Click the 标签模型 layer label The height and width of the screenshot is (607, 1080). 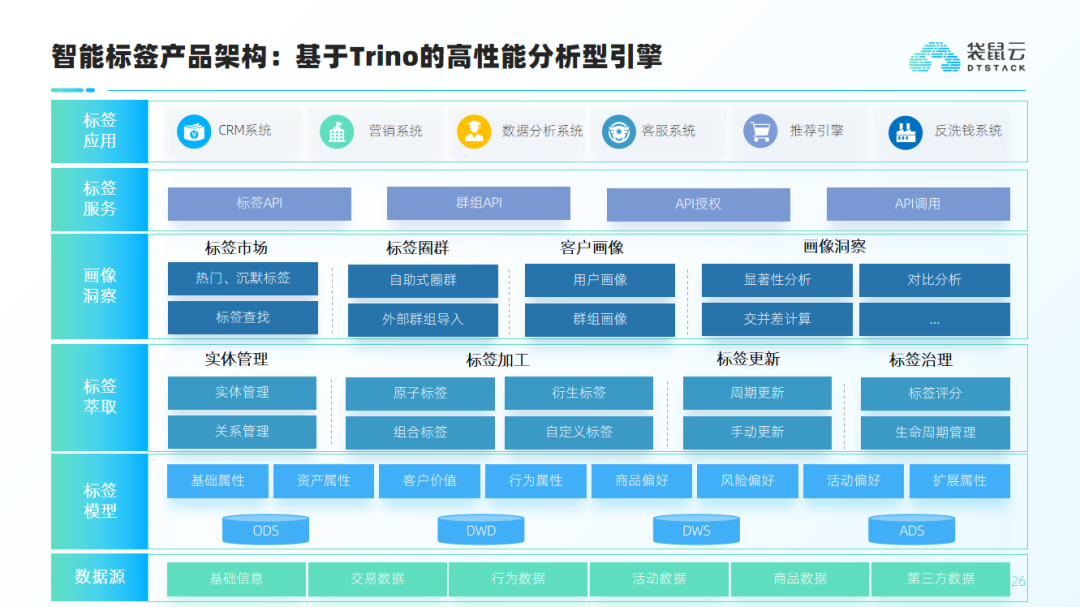coord(100,501)
